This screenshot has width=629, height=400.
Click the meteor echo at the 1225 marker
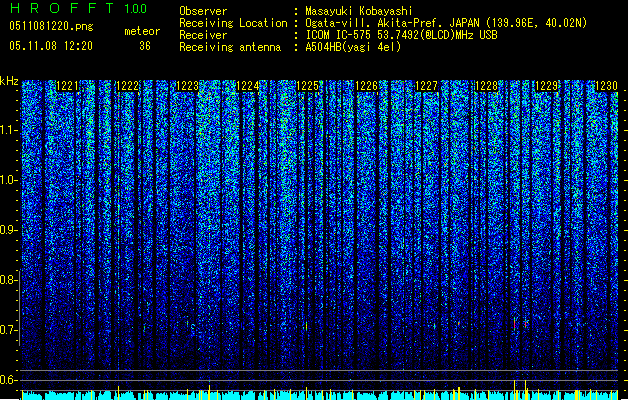coord(306,326)
